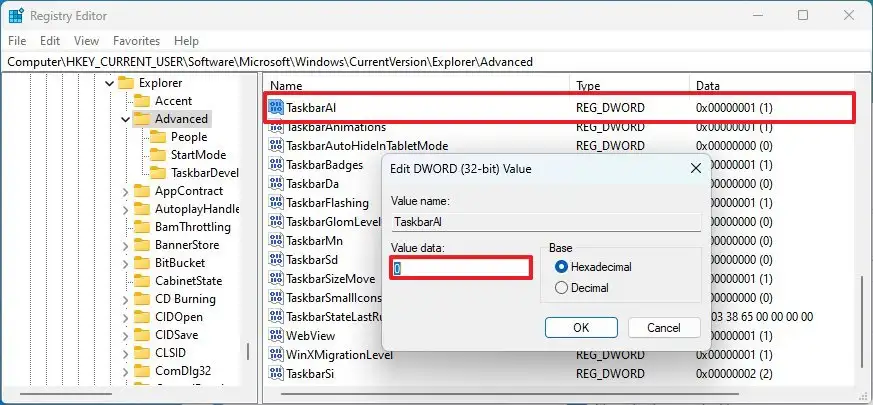This screenshot has height=405, width=873.
Task: Click the Value data input field
Action: click(460, 268)
